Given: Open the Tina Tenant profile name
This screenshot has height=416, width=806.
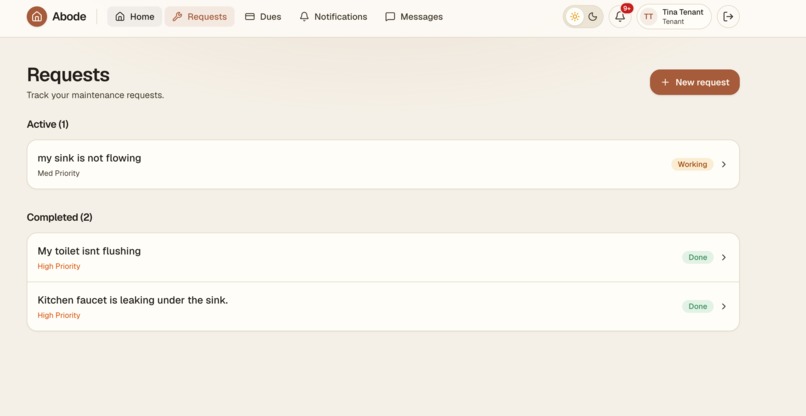Looking at the screenshot, I should click(x=683, y=12).
